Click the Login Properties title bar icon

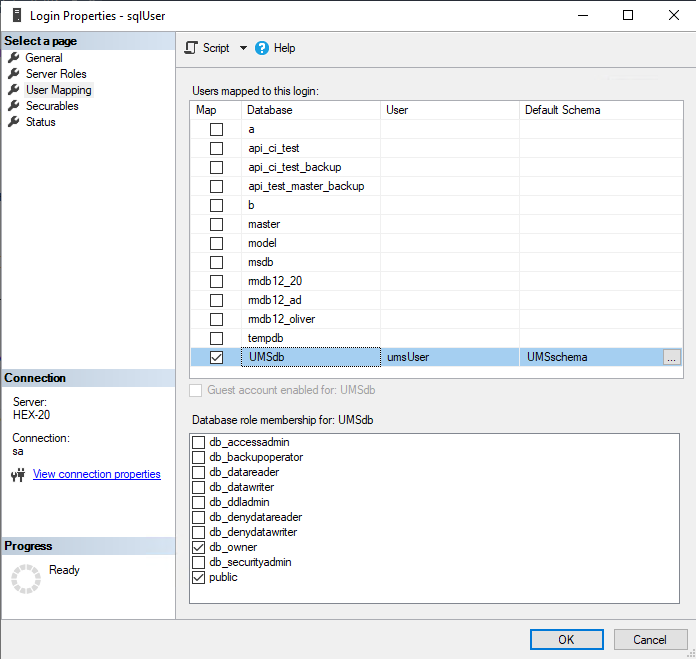tap(15, 16)
